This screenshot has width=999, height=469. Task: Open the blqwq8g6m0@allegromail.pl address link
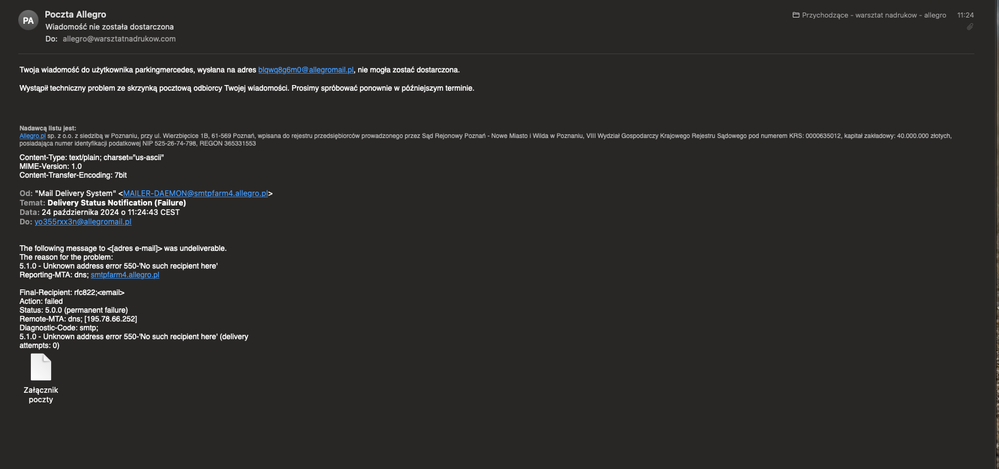[306, 69]
